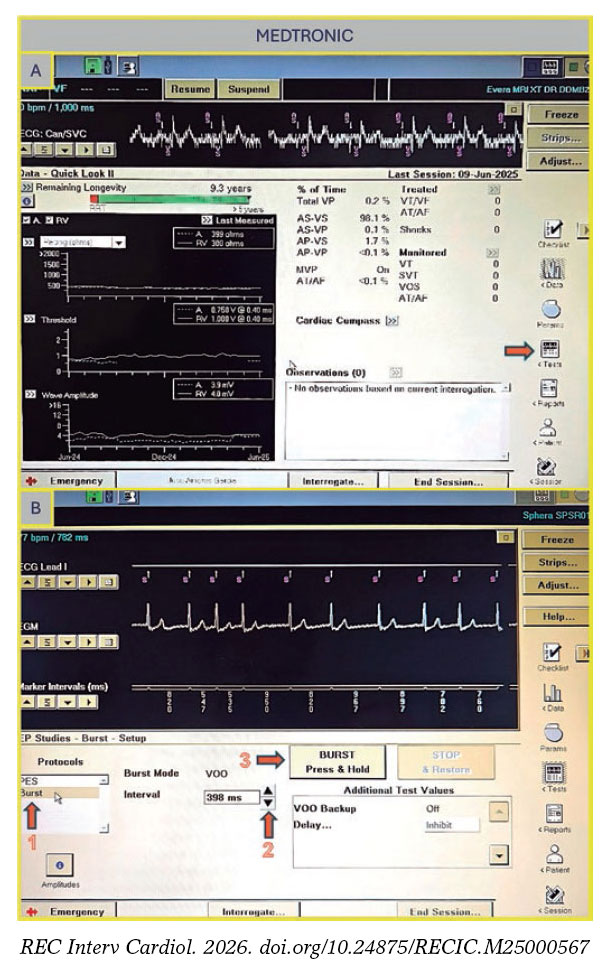This screenshot has height=968, width=610.
Task: Toggle the A lead trend checkbox
Action: point(28,220)
